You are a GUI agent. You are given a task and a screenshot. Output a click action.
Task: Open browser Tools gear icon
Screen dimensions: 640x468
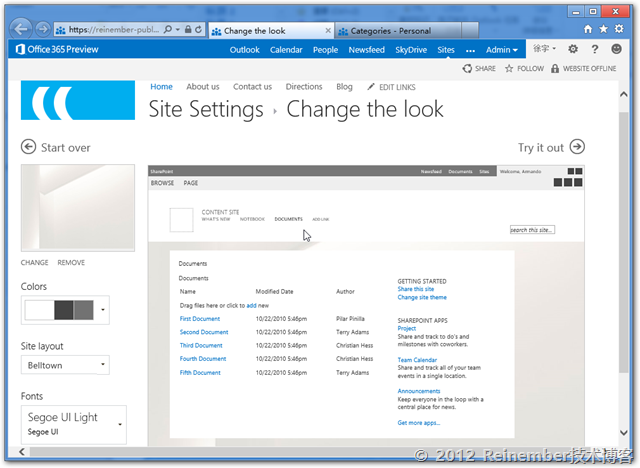[x=619, y=29]
